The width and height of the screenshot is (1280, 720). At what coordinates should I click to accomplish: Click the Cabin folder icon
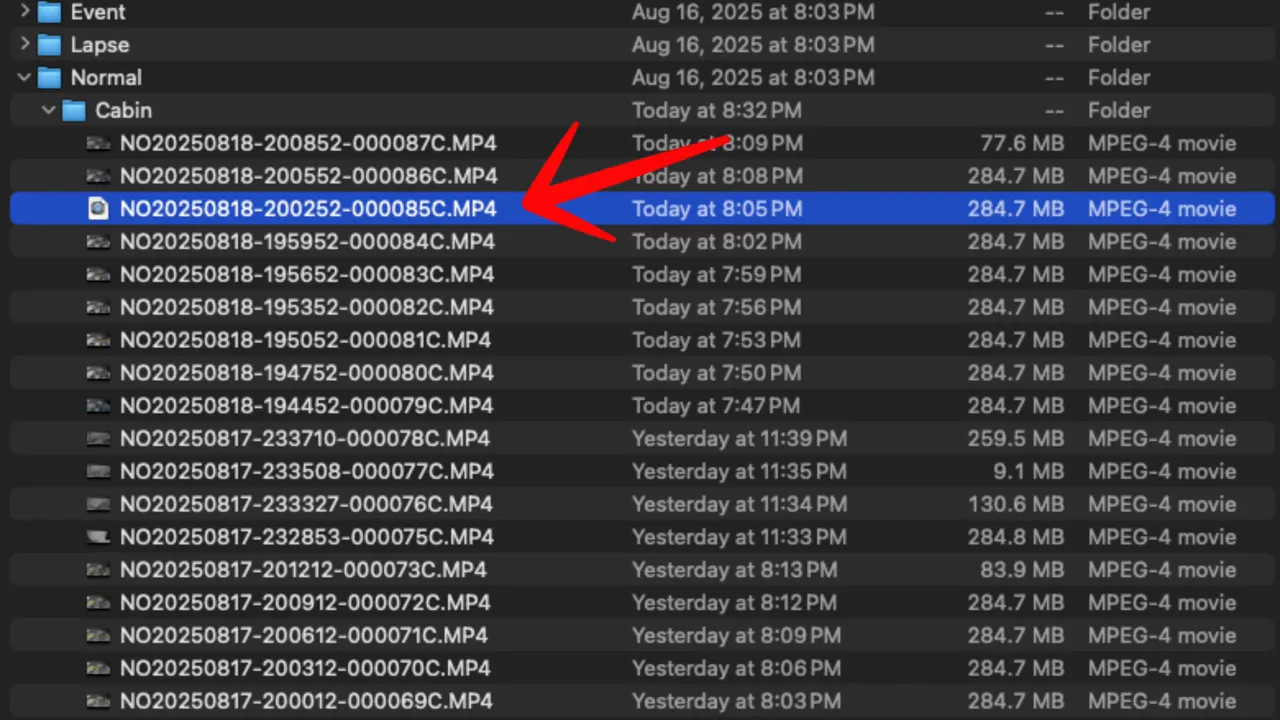(74, 111)
